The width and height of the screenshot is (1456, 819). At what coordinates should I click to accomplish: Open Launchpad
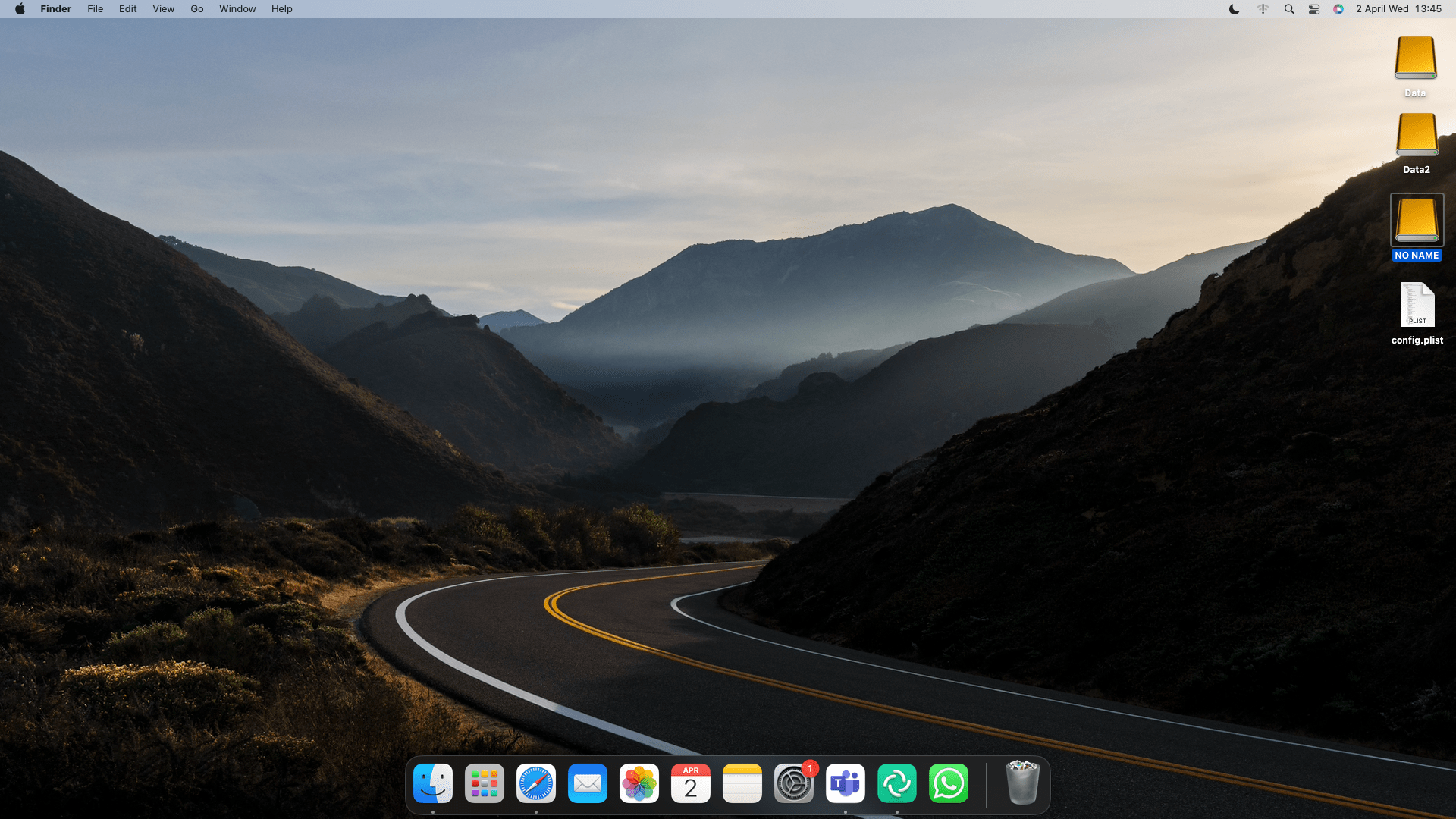point(485,783)
